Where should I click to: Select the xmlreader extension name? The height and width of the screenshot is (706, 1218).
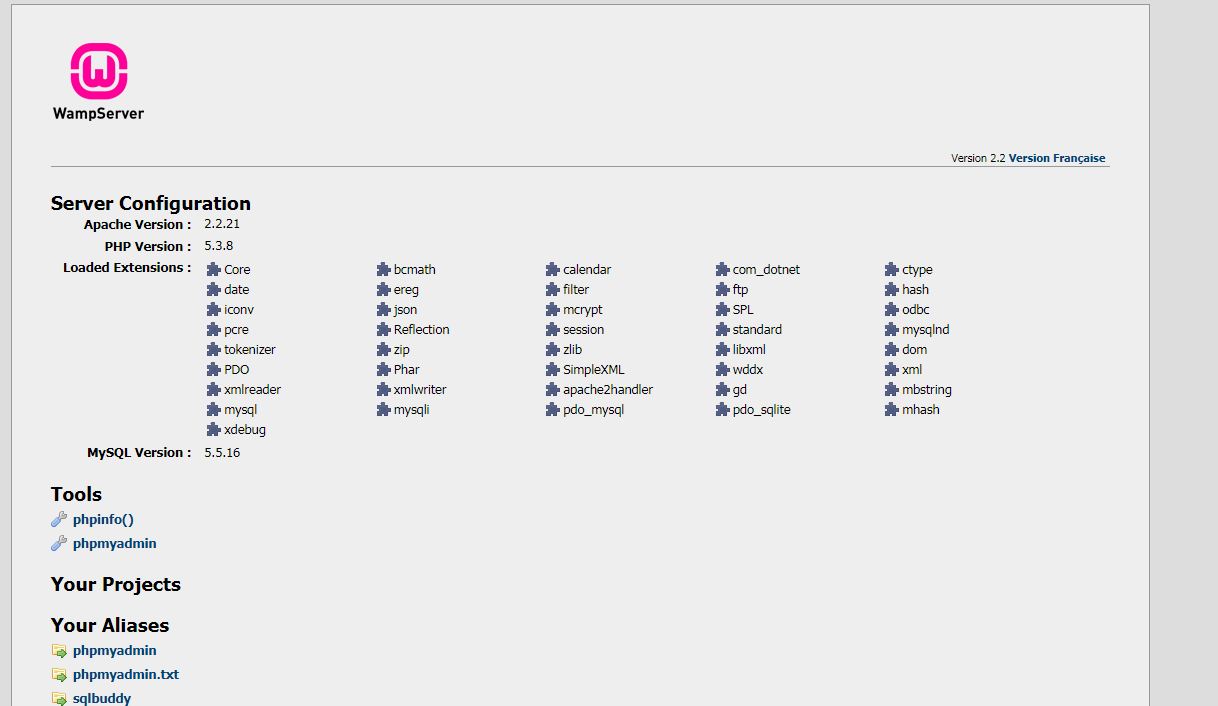(252, 390)
